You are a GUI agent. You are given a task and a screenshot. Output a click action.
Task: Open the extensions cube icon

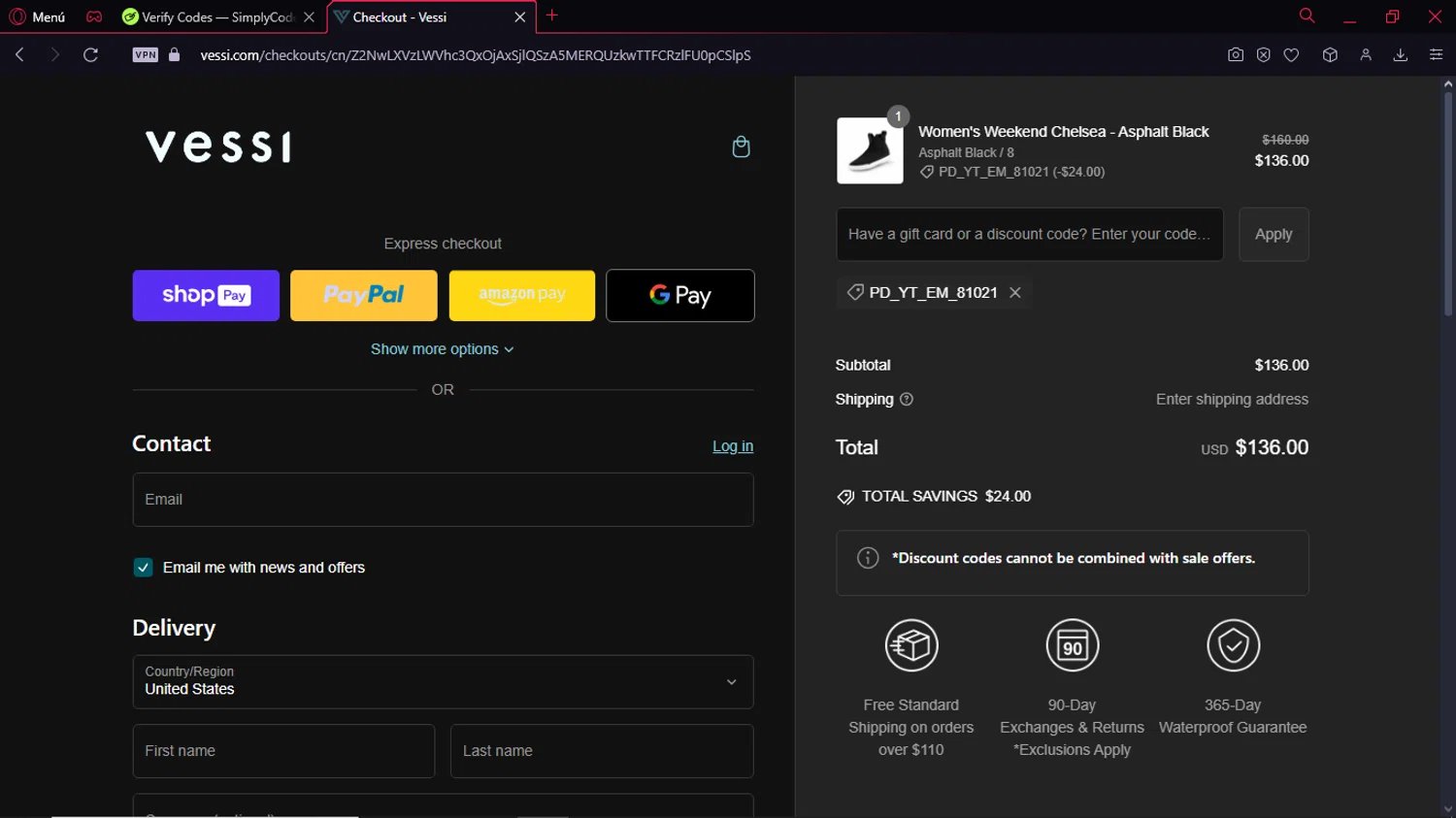[x=1330, y=55]
